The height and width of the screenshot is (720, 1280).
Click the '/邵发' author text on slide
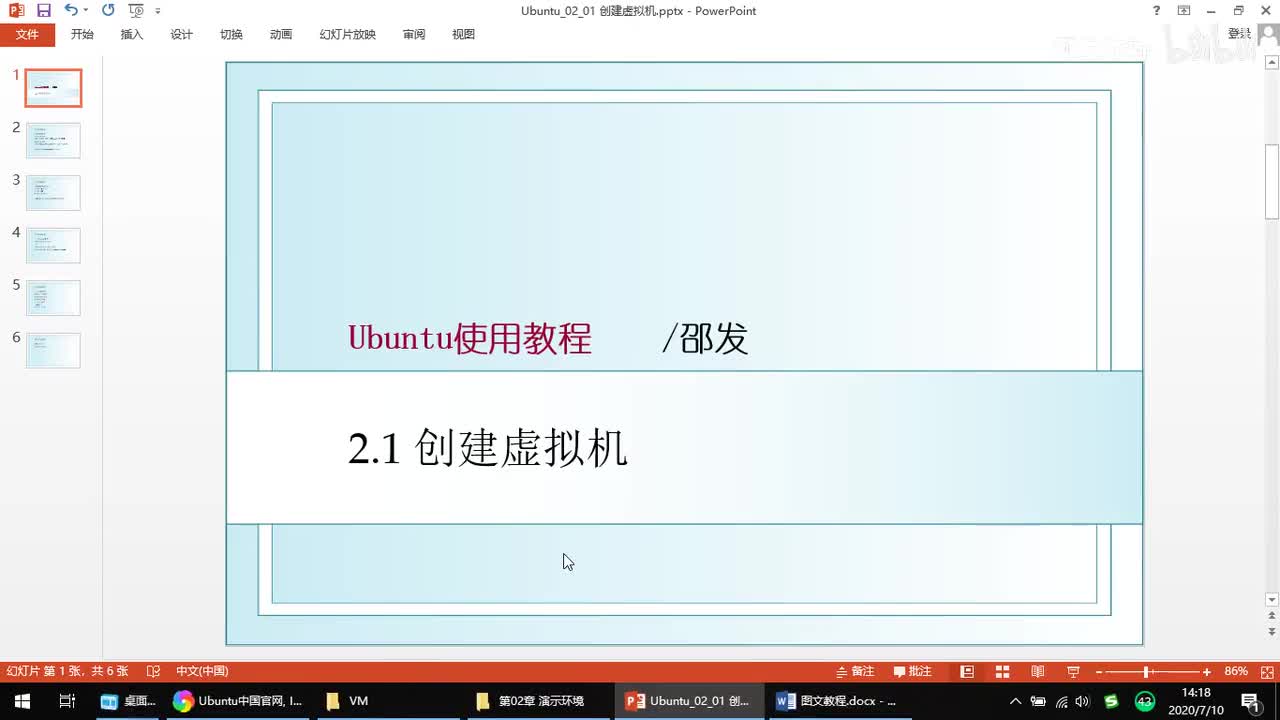coord(705,339)
